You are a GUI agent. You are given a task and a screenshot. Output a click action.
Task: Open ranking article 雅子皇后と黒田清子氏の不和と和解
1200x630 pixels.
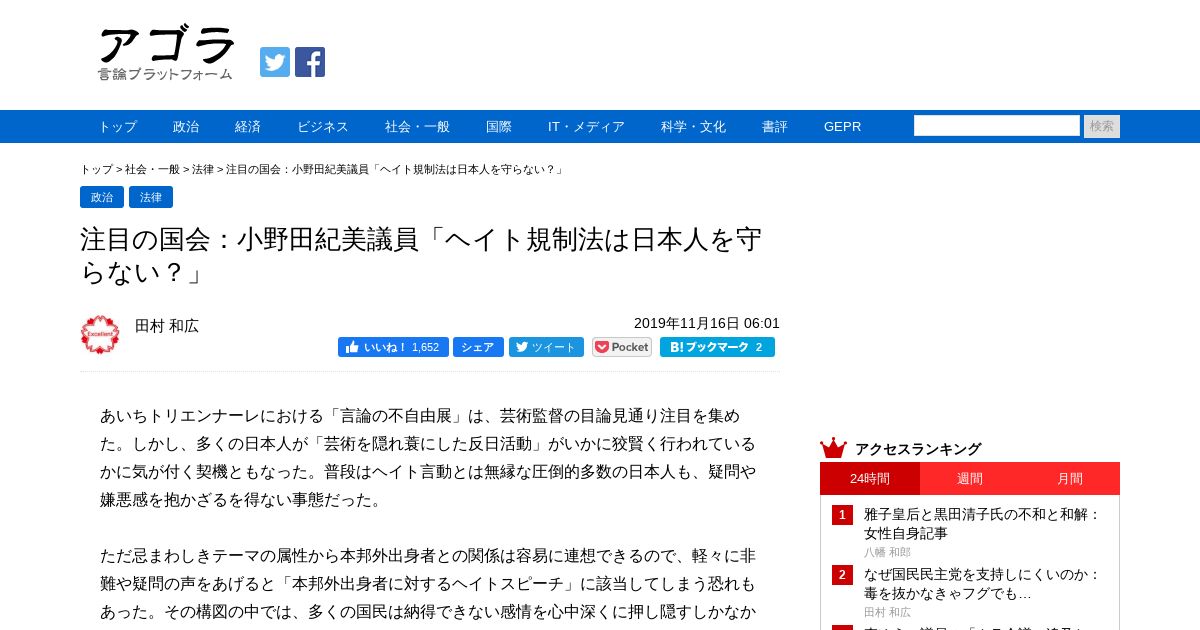pyautogui.click(x=982, y=524)
